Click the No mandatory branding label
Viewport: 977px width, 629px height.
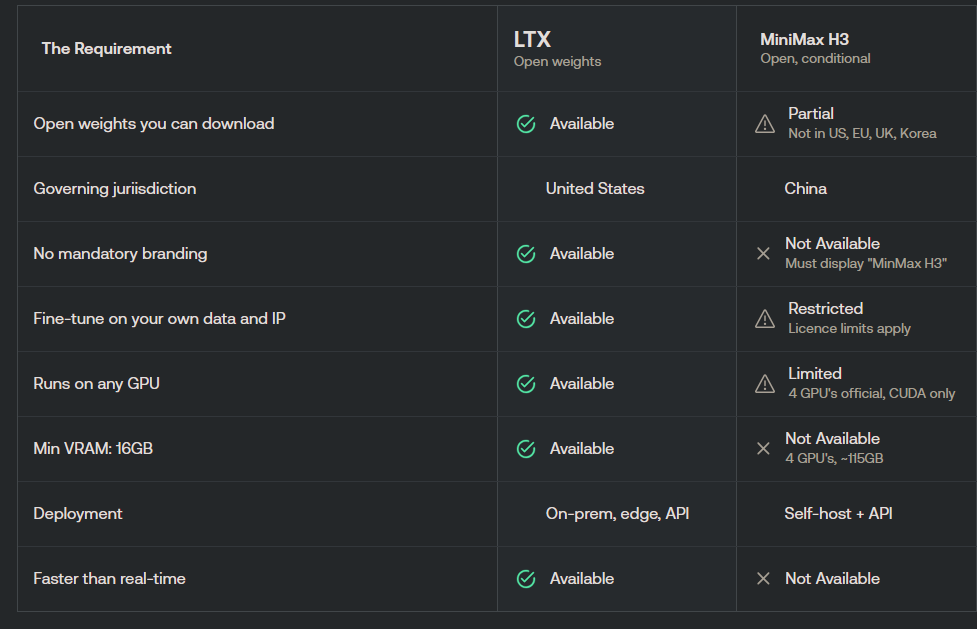120,254
